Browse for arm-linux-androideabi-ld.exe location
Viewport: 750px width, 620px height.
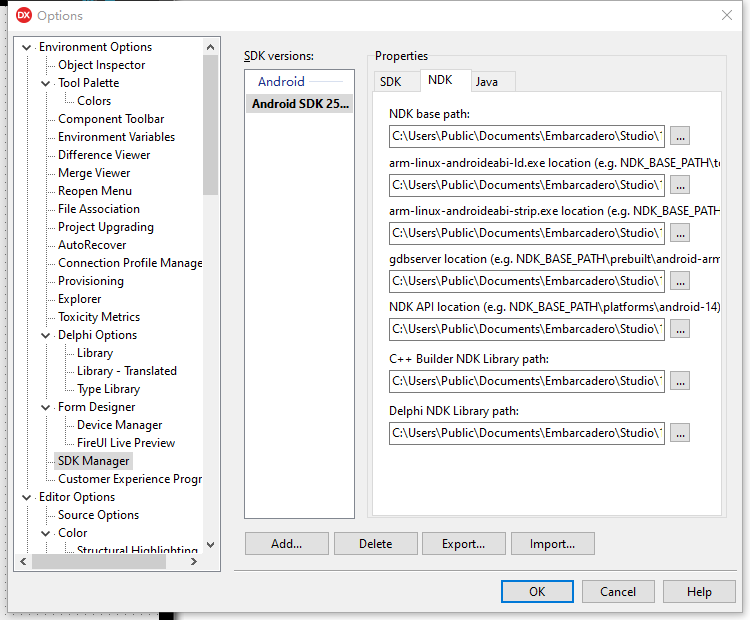[680, 185]
